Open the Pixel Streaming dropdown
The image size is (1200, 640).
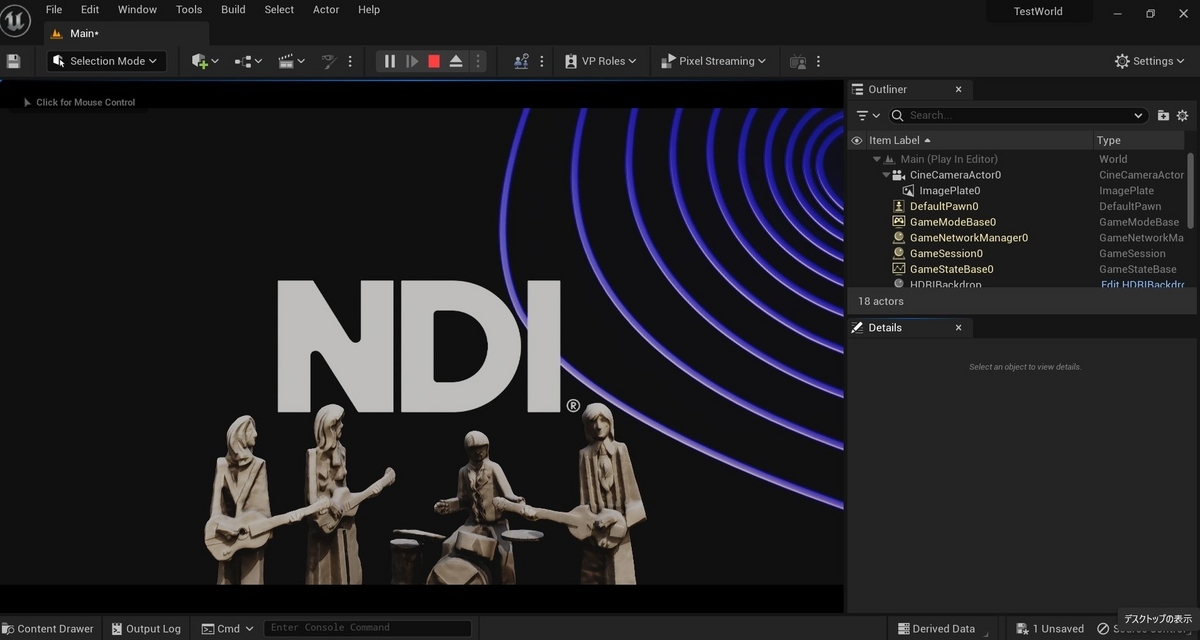[714, 61]
